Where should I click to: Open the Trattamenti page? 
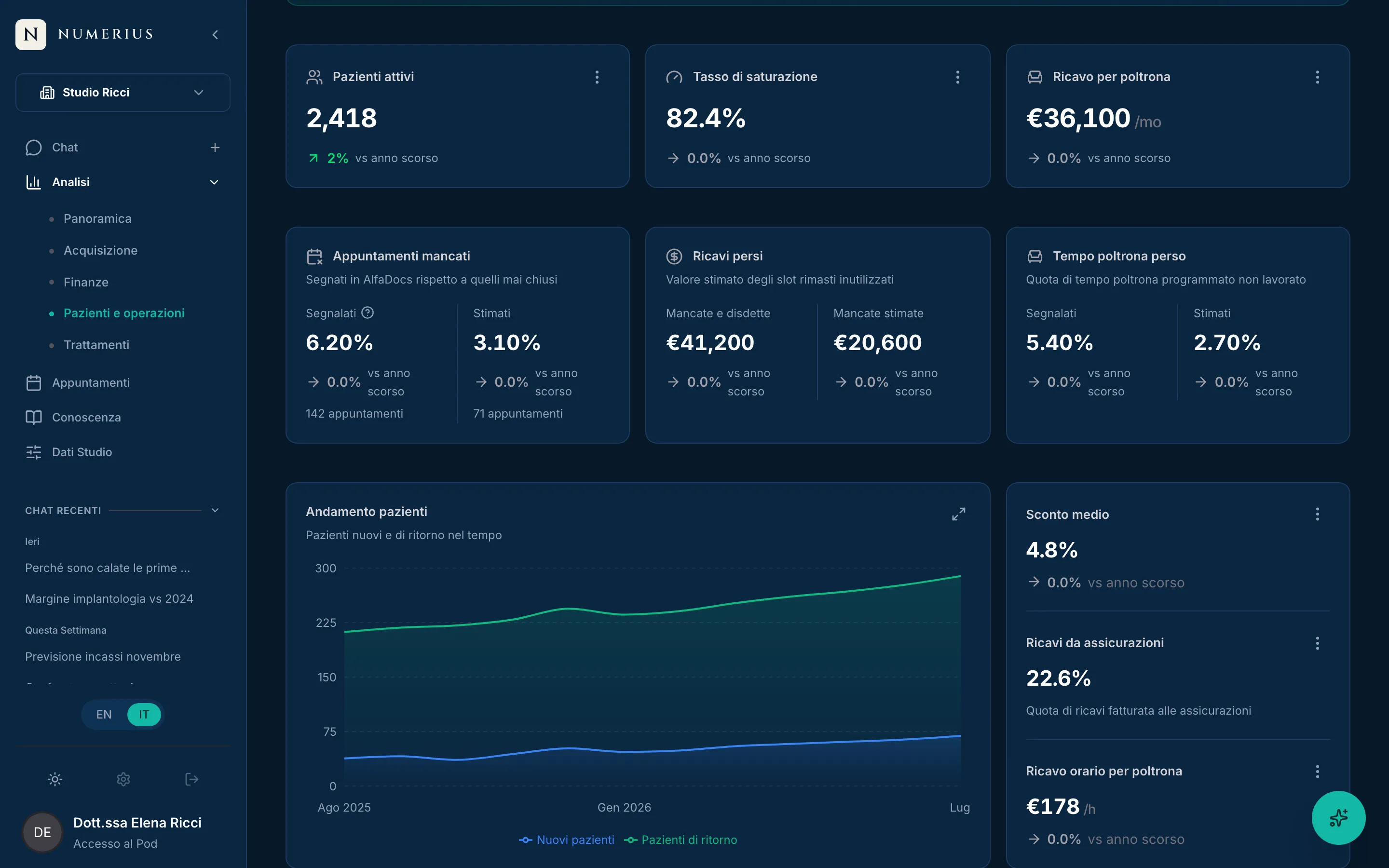tap(96, 345)
